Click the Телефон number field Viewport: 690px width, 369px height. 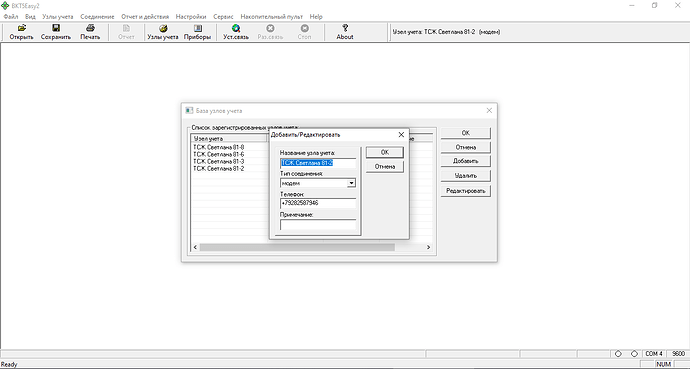point(318,203)
